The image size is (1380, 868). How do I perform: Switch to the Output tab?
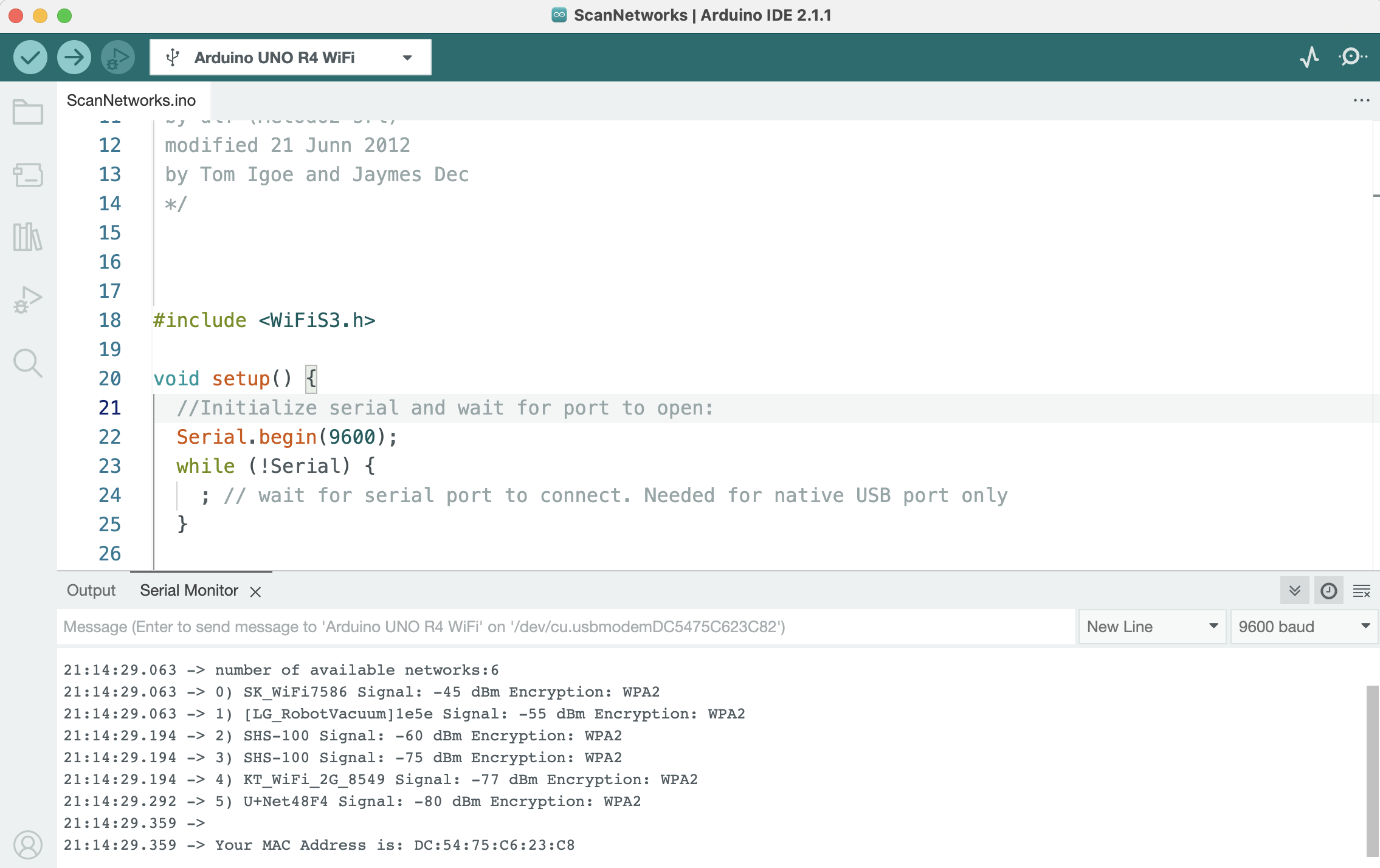pyautogui.click(x=91, y=591)
